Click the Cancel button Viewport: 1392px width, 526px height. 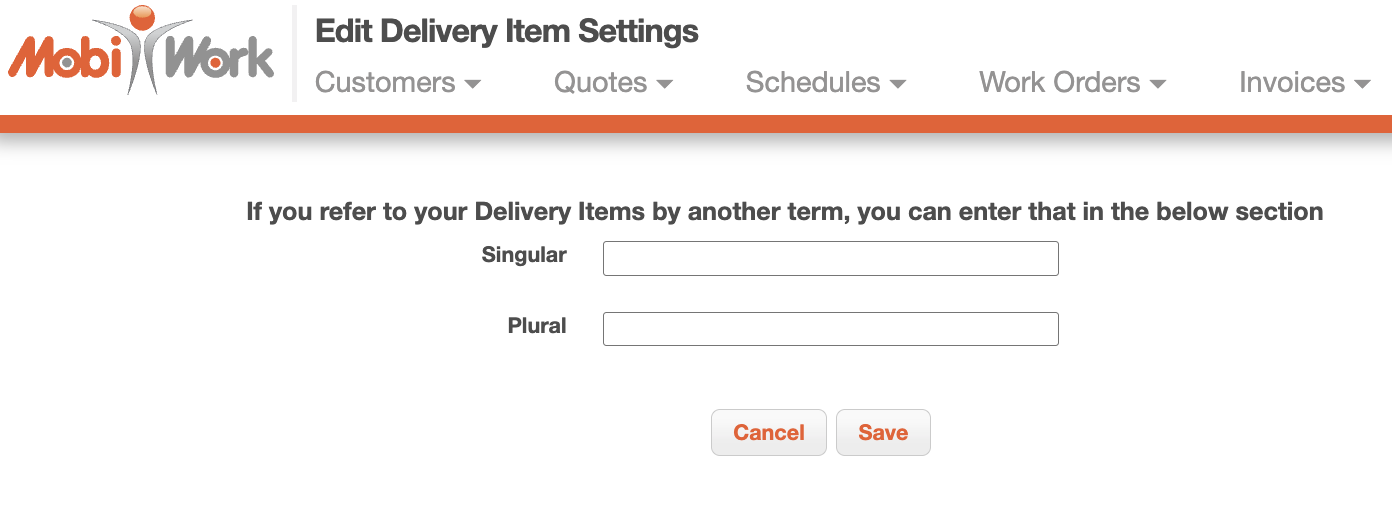(x=769, y=432)
